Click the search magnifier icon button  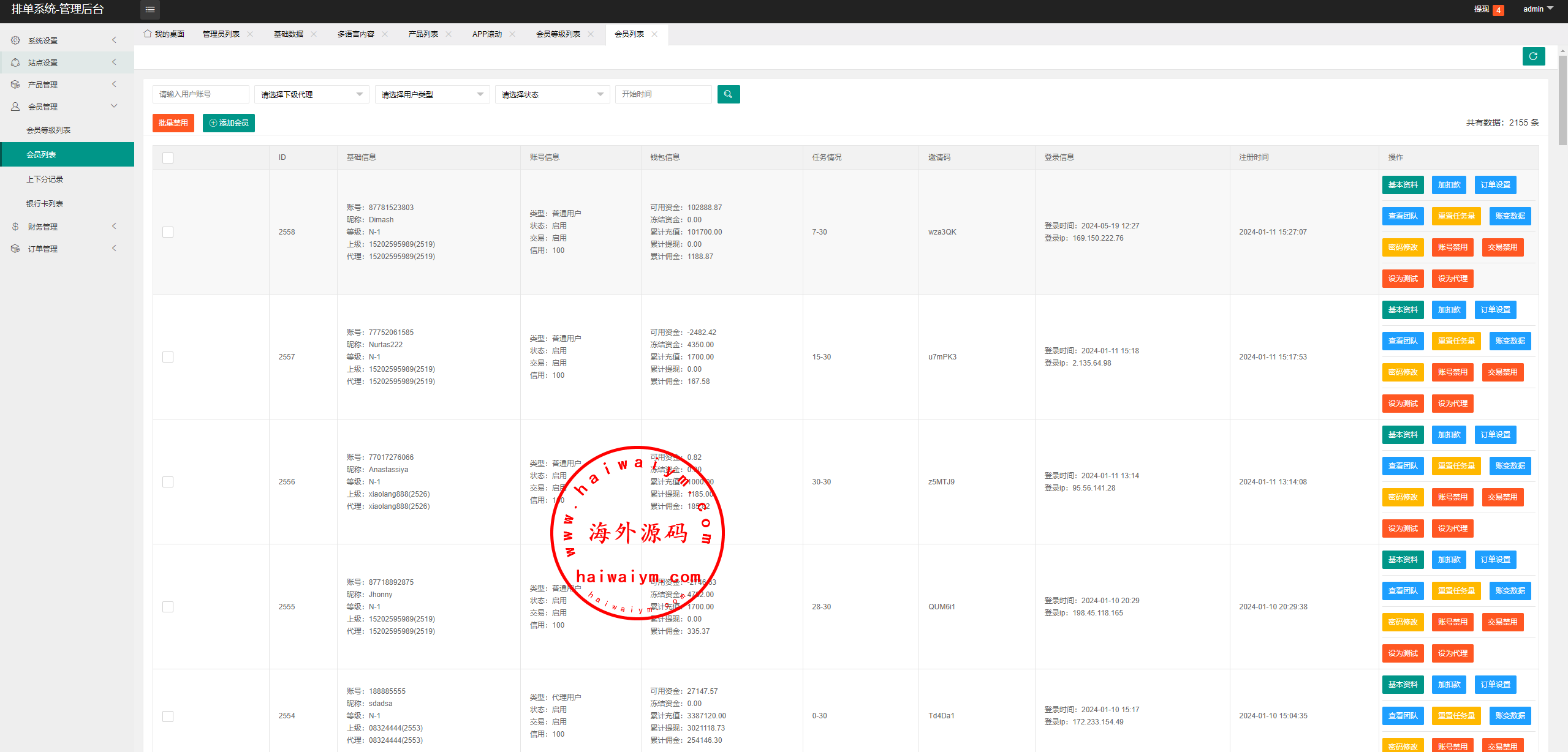(728, 94)
